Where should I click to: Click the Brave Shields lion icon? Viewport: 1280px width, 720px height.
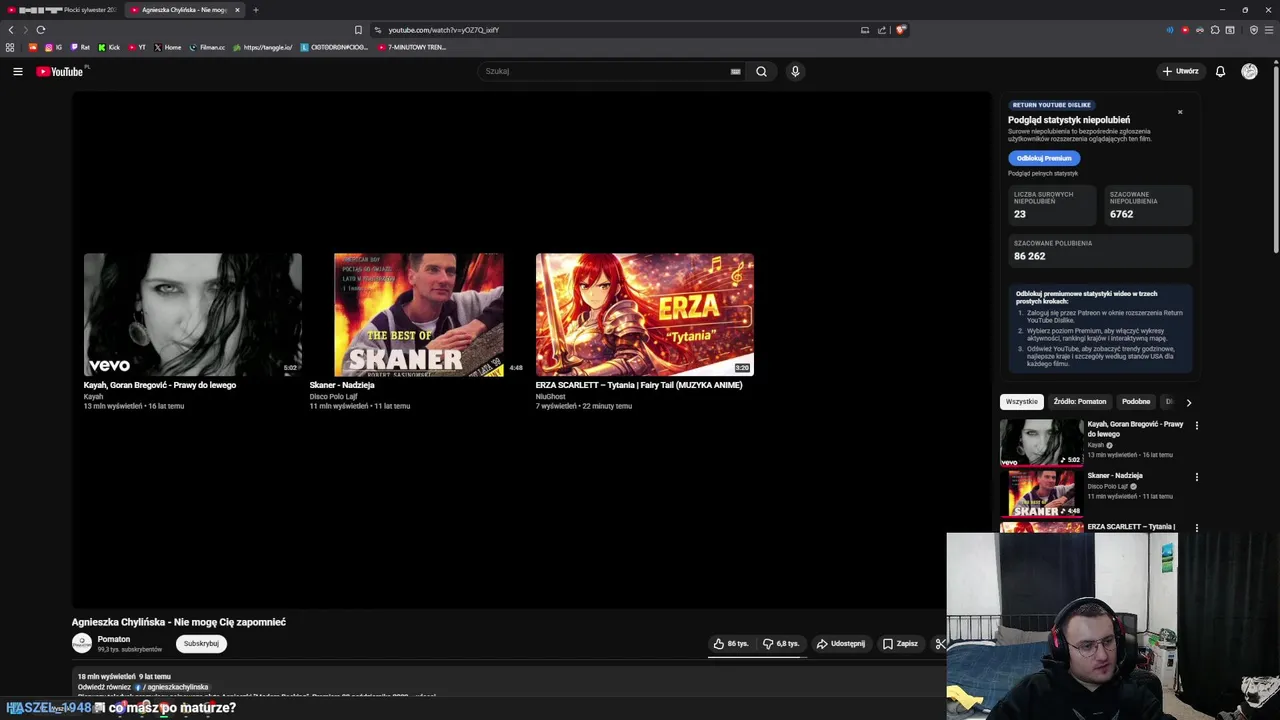pos(900,30)
